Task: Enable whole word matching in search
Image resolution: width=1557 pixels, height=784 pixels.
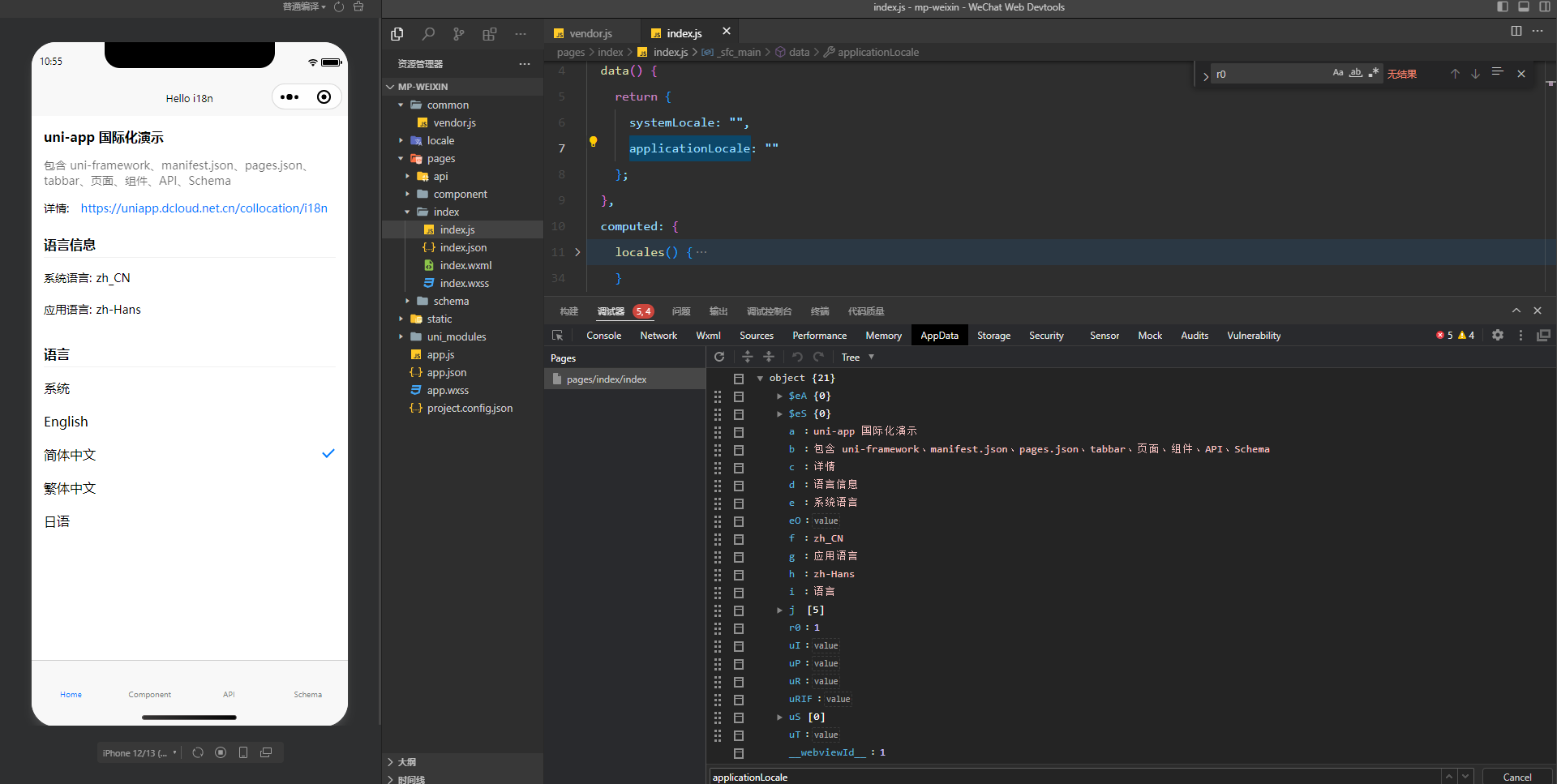Action: pos(1355,72)
